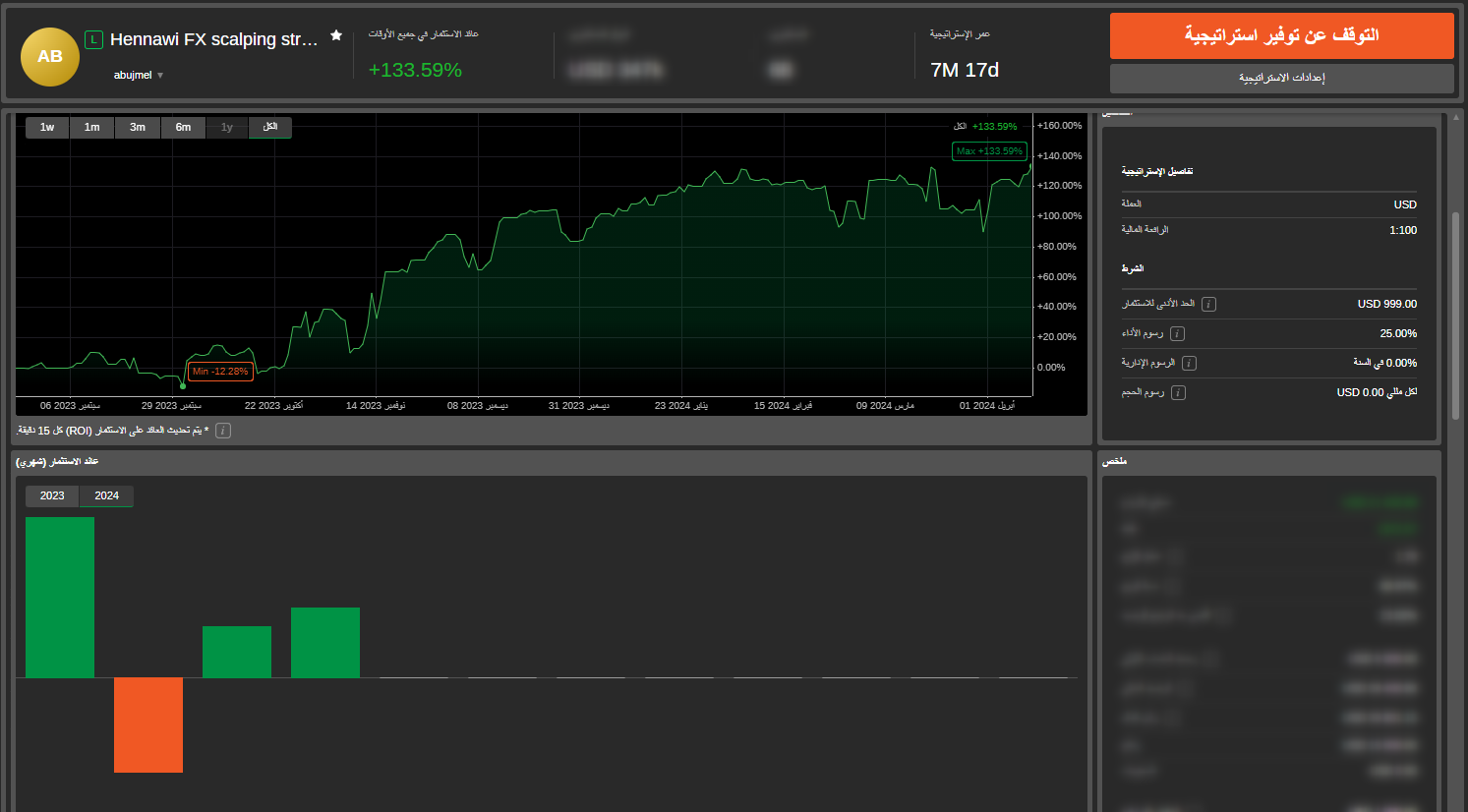Switch chart range to 1w
Image resolution: width=1468 pixels, height=812 pixels.
(x=47, y=127)
